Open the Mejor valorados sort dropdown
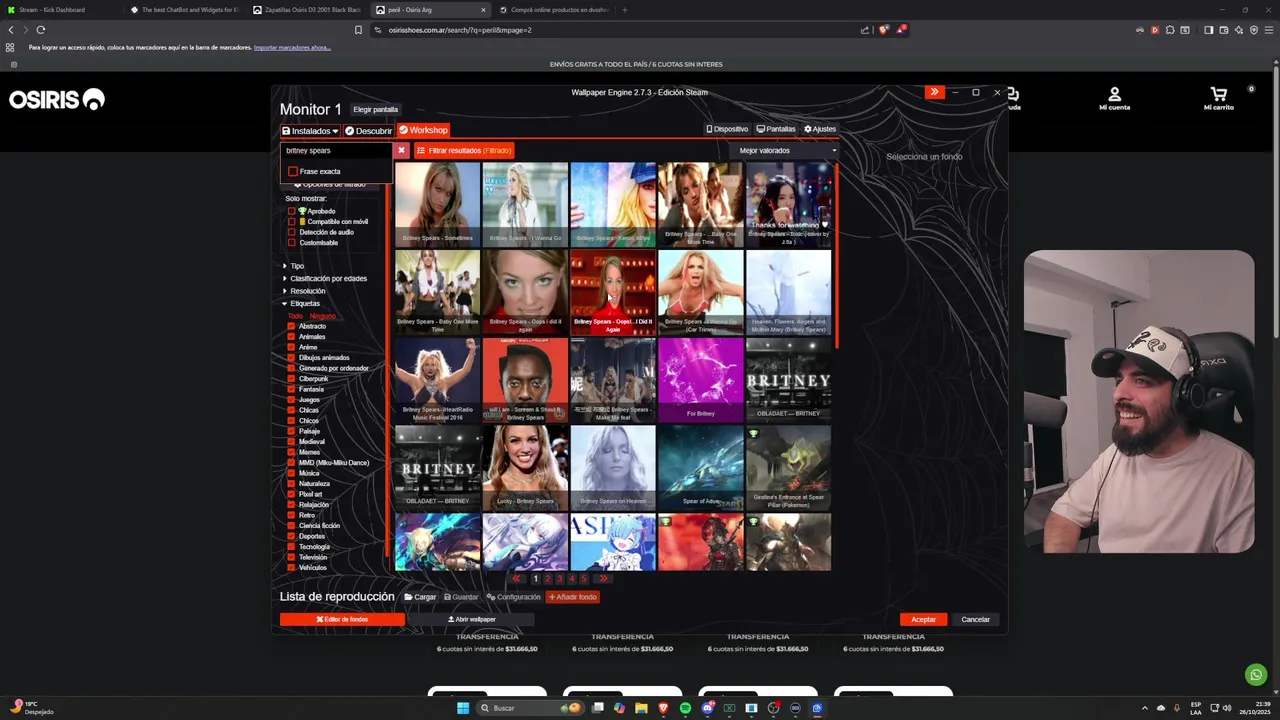Viewport: 1280px width, 720px height. 785,150
